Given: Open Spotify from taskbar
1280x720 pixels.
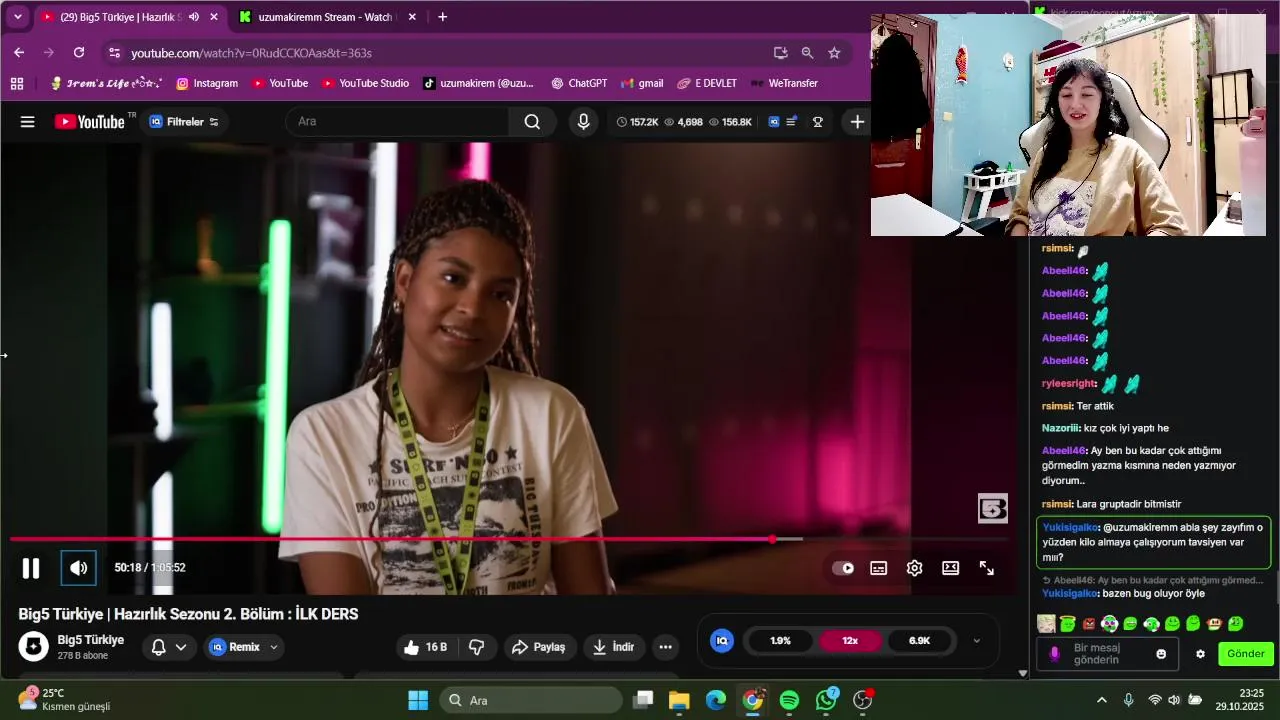Looking at the screenshot, I should click(789, 700).
